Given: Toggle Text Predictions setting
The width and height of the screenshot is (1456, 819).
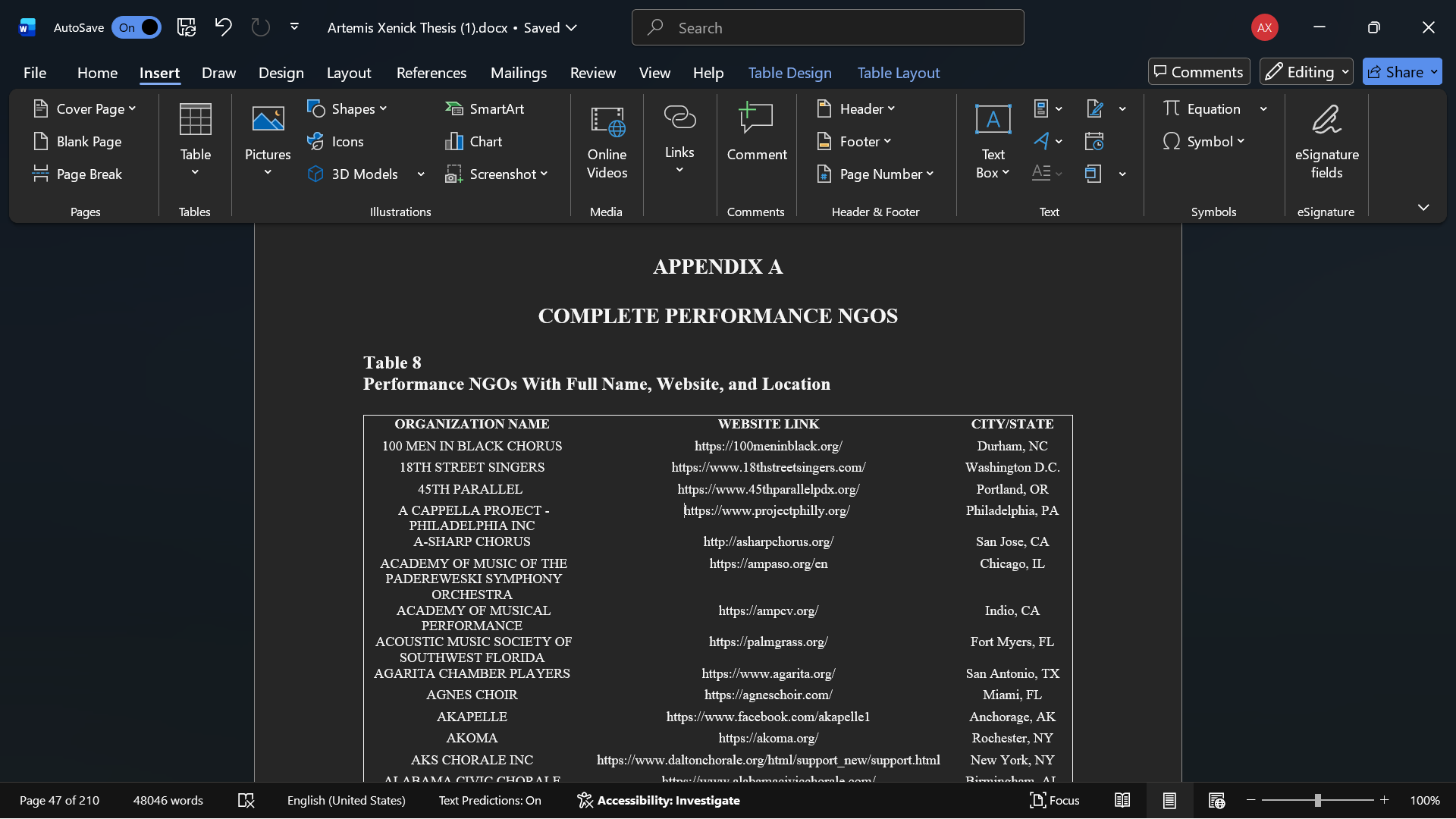Looking at the screenshot, I should pos(490,801).
